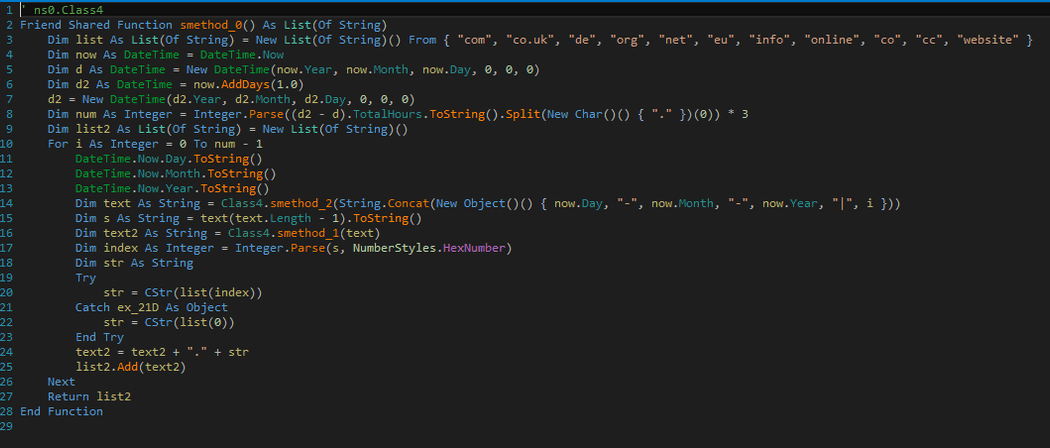Screen dimensions: 1050x448
Task: Click text.Length on line 15
Action: click(271, 218)
